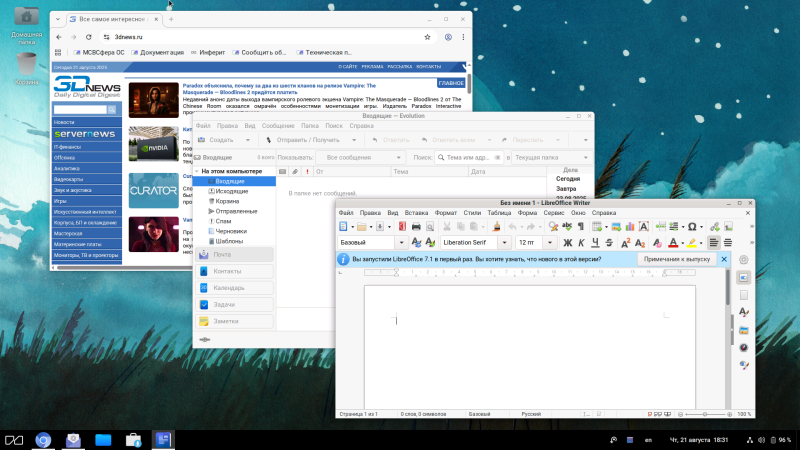The height and width of the screenshot is (450, 800).
Task: Click the 'Примечания к выпуску' button
Action: [x=677, y=259]
